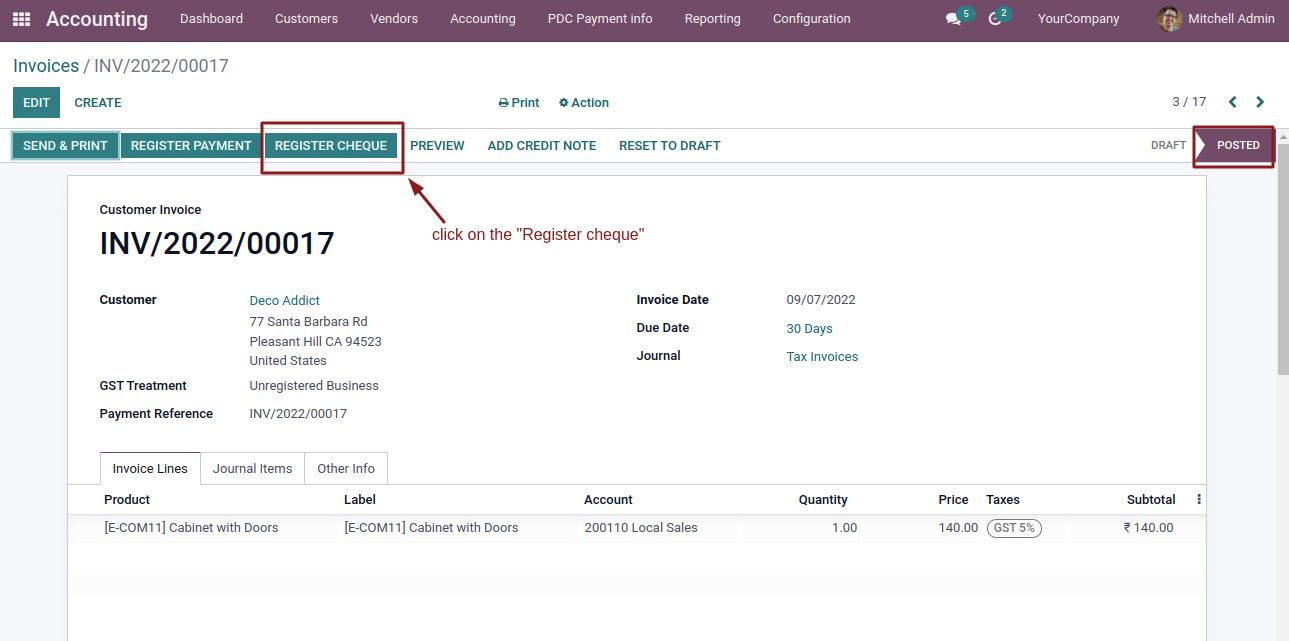1289x641 pixels.
Task: Open the activities clock icon with badge 2
Action: point(995,19)
